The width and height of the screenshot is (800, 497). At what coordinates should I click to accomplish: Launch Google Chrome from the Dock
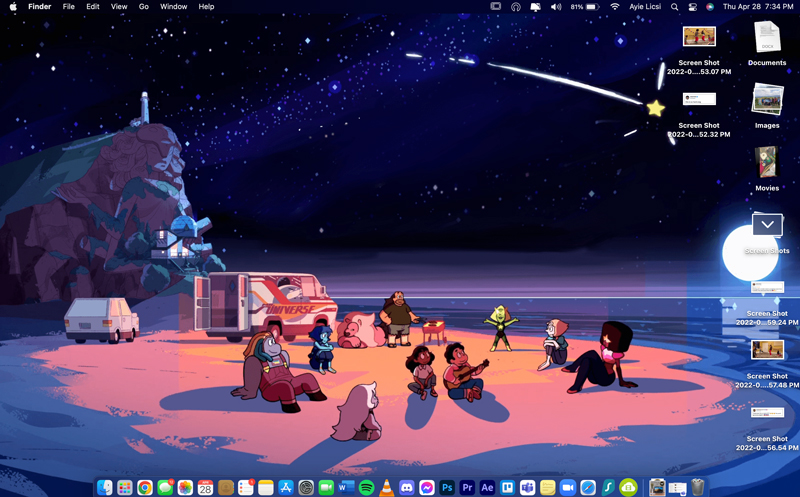(145, 487)
